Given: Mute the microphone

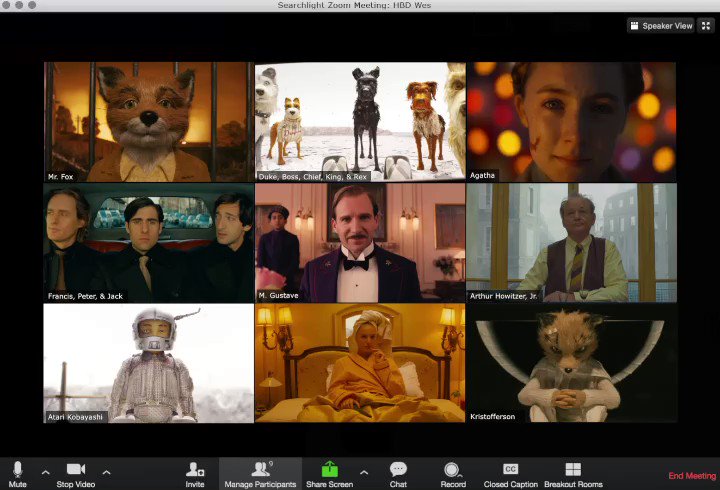Looking at the screenshot, I should coord(17,475).
